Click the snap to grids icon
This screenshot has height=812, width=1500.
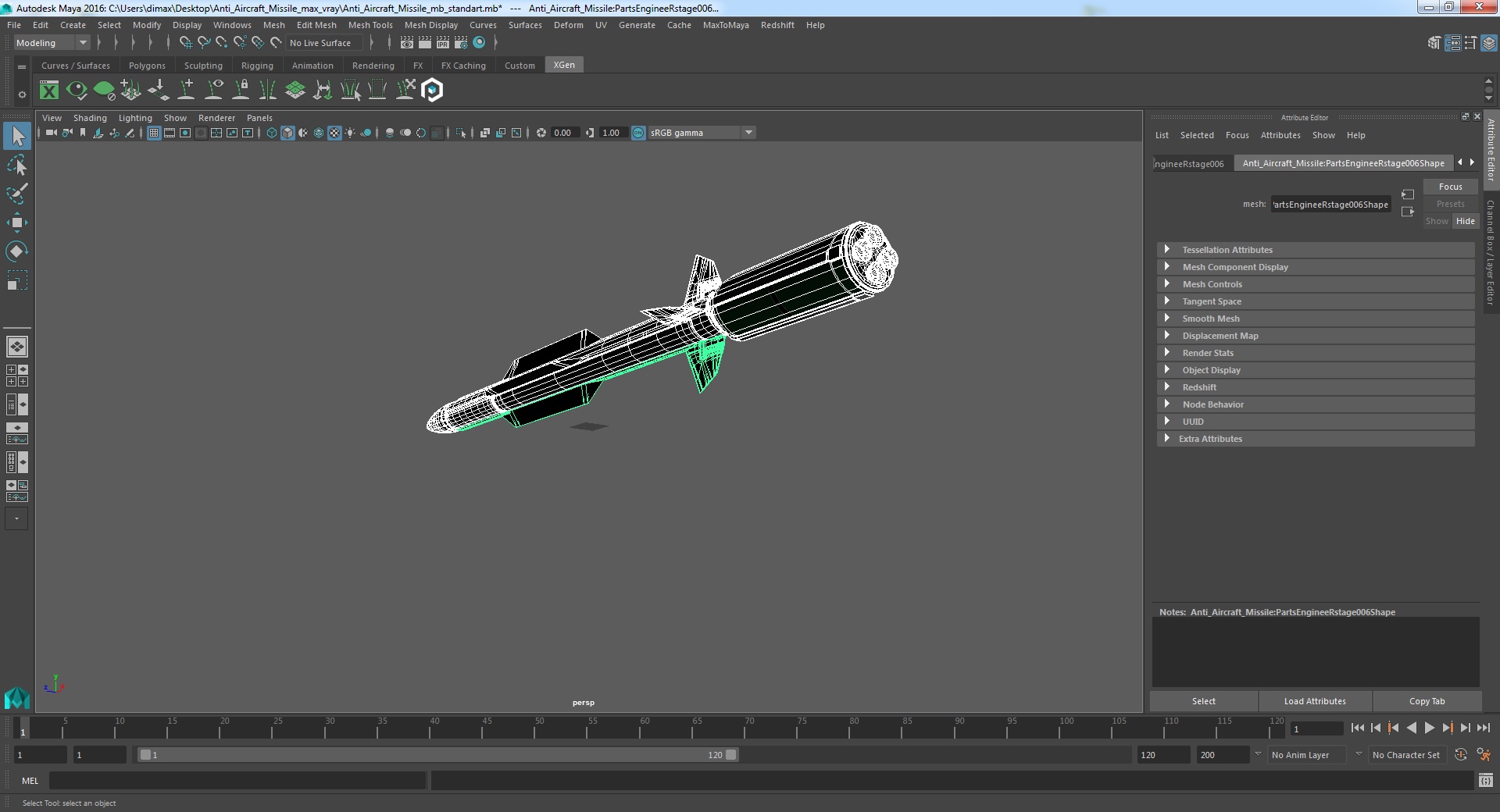(185, 43)
